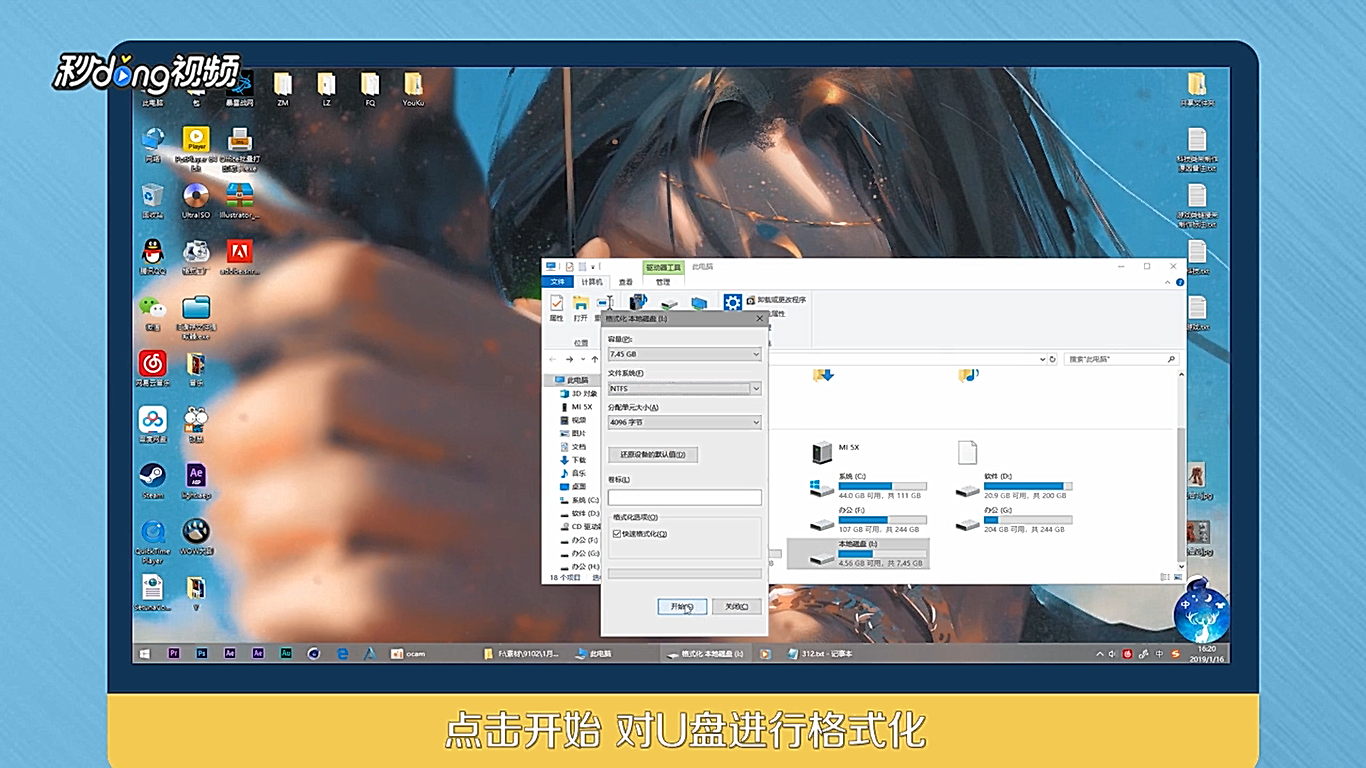Click the settings gear icon in ribbon
Image resolution: width=1366 pixels, height=768 pixels.
click(x=733, y=302)
